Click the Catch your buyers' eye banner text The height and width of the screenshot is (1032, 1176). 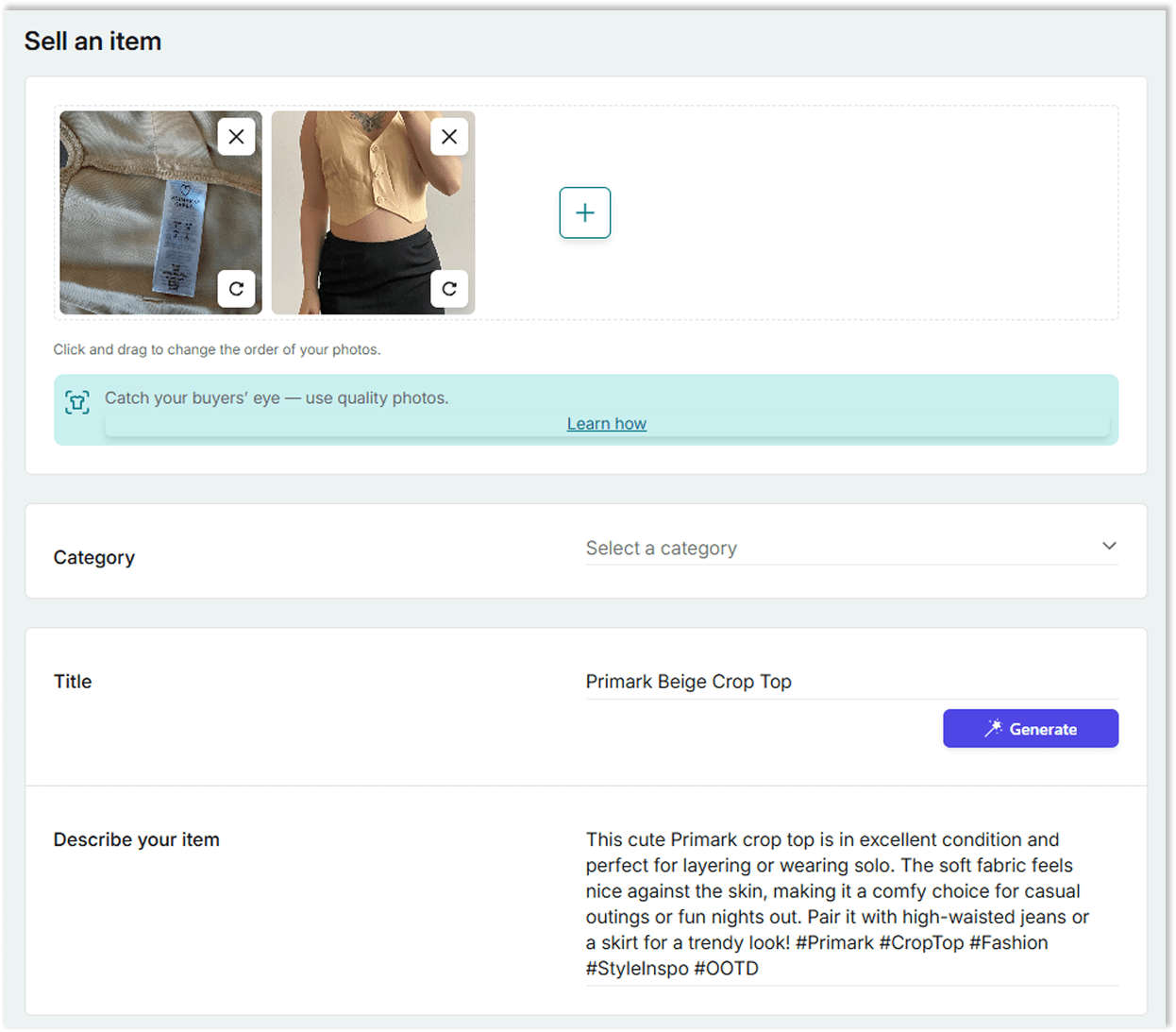(277, 398)
